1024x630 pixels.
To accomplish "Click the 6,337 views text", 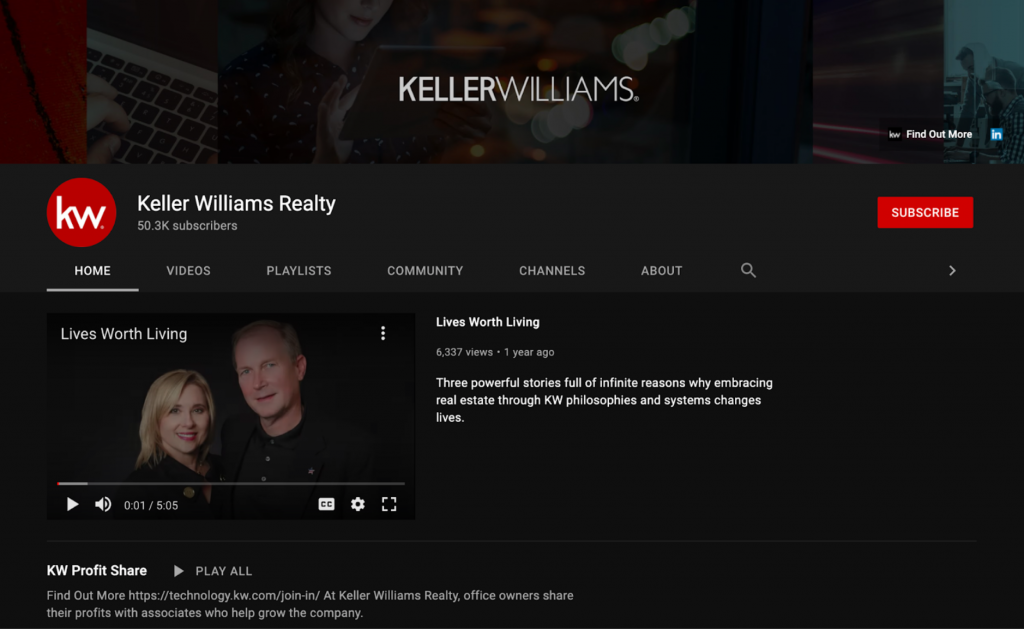I will 464,352.
